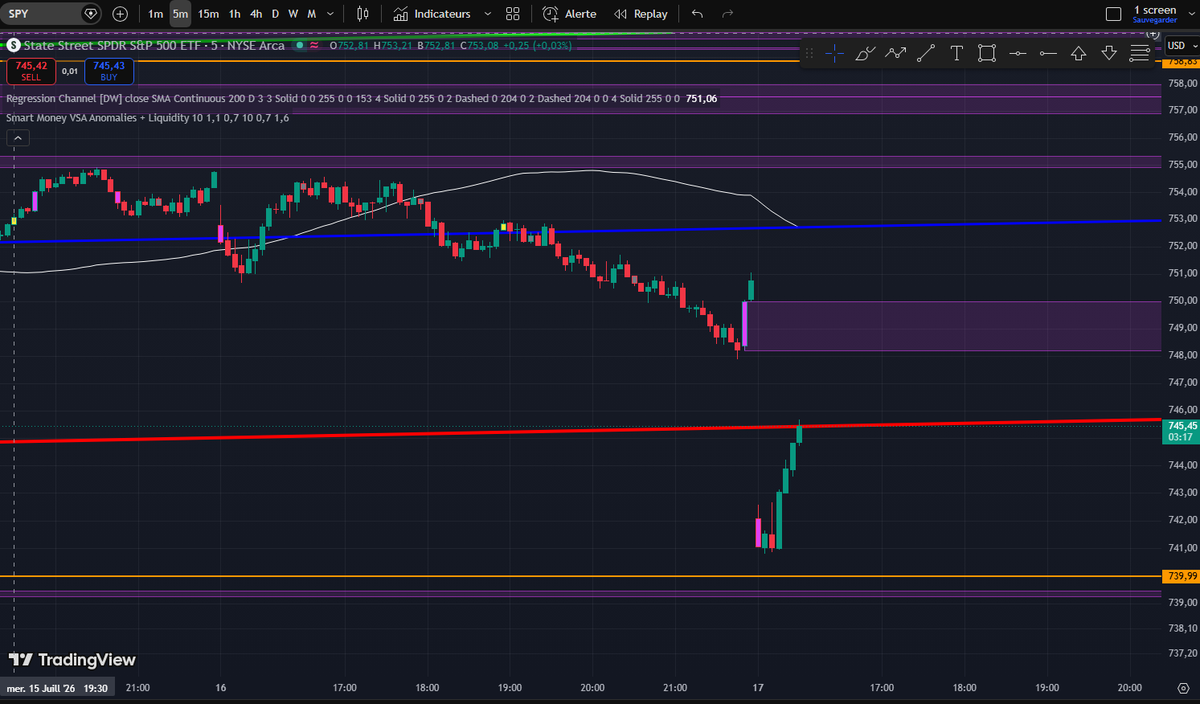Expand the timeframe list dropdown arrow

click(330, 14)
